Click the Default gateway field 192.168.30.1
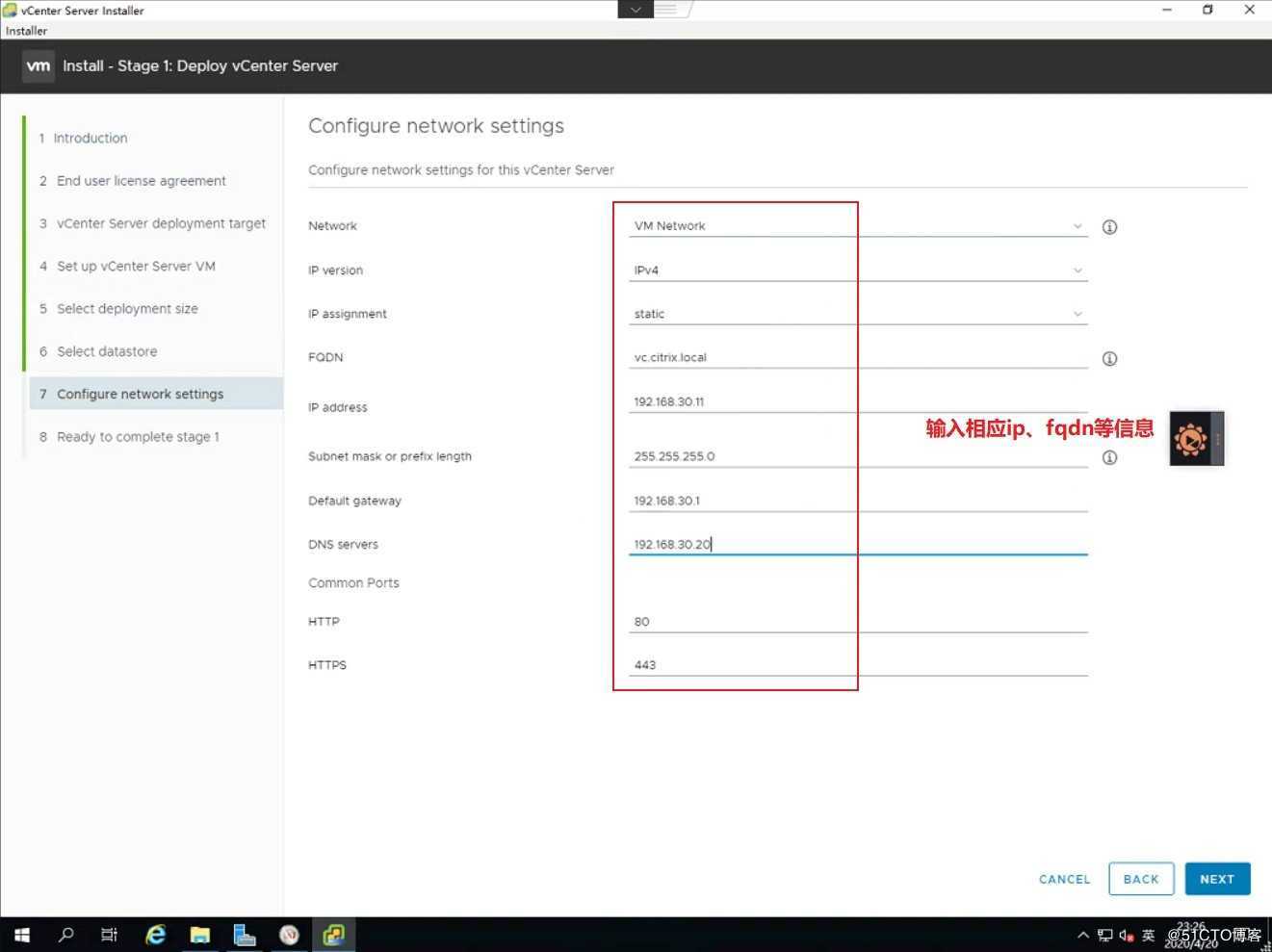 859,501
